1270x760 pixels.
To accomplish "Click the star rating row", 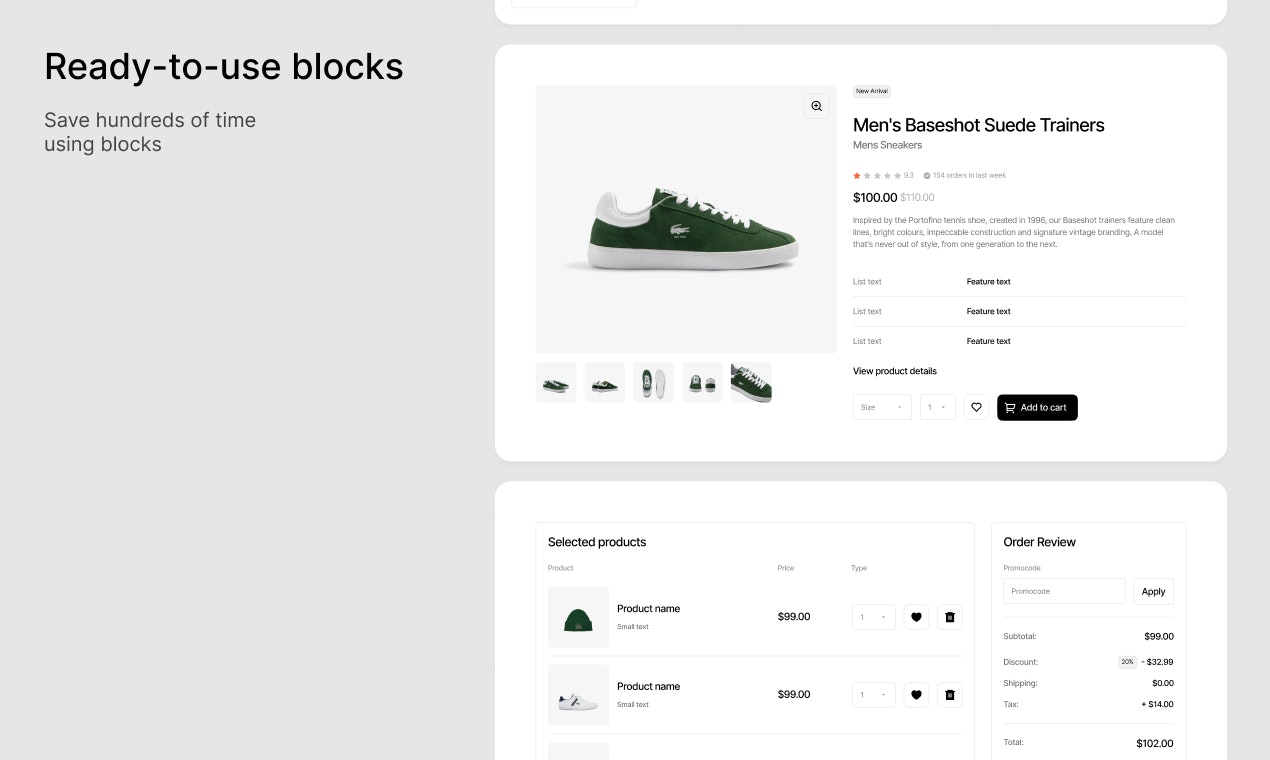I will (877, 175).
